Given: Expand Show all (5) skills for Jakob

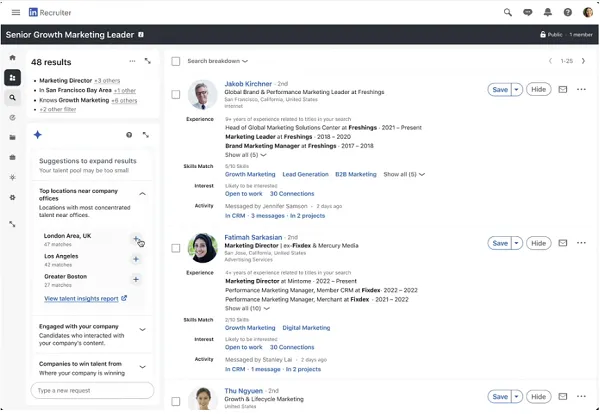Looking at the screenshot, I should [404, 174].
